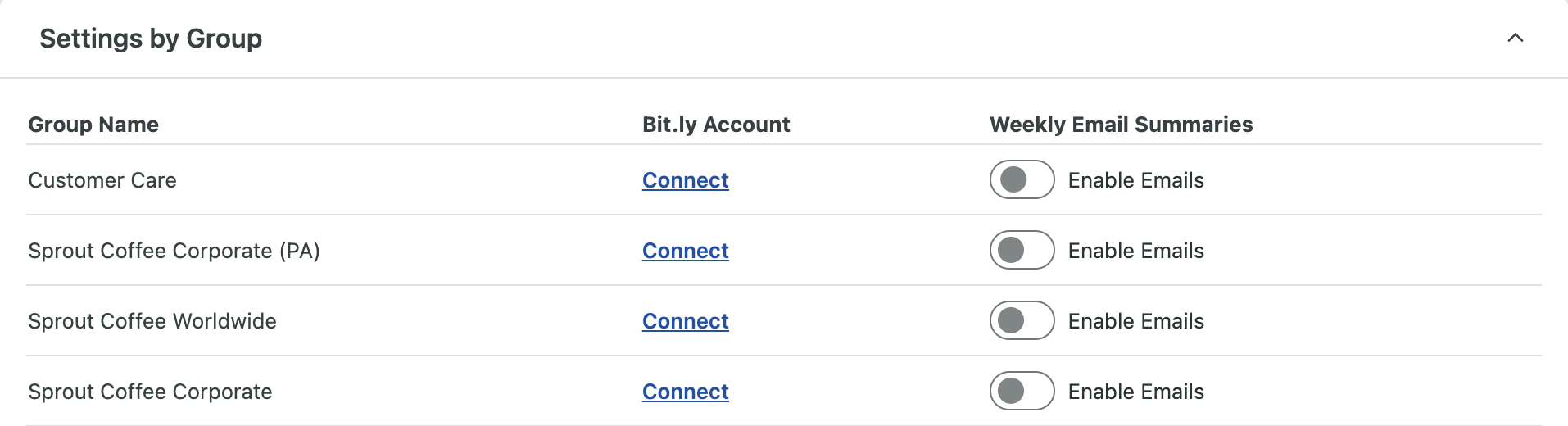This screenshot has height=426, width=1568.
Task: Click Enable Emails label for Sprout Coffee Worldwide
Action: coord(1135,321)
